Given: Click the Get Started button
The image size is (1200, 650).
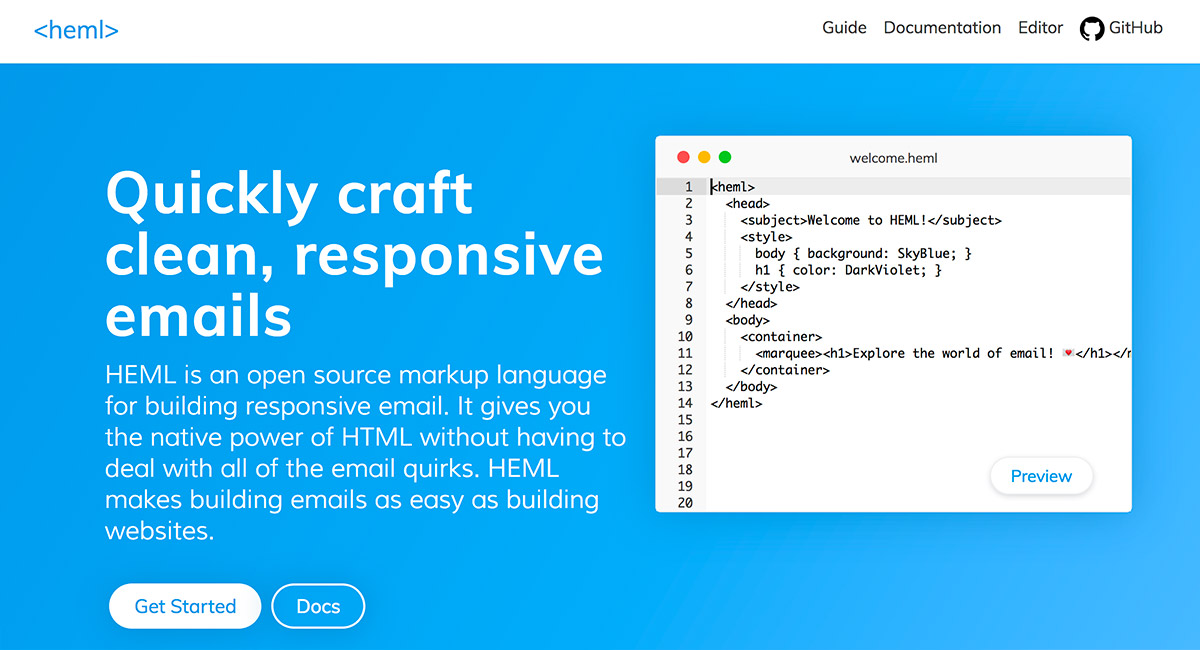Looking at the screenshot, I should pyautogui.click(x=185, y=606).
